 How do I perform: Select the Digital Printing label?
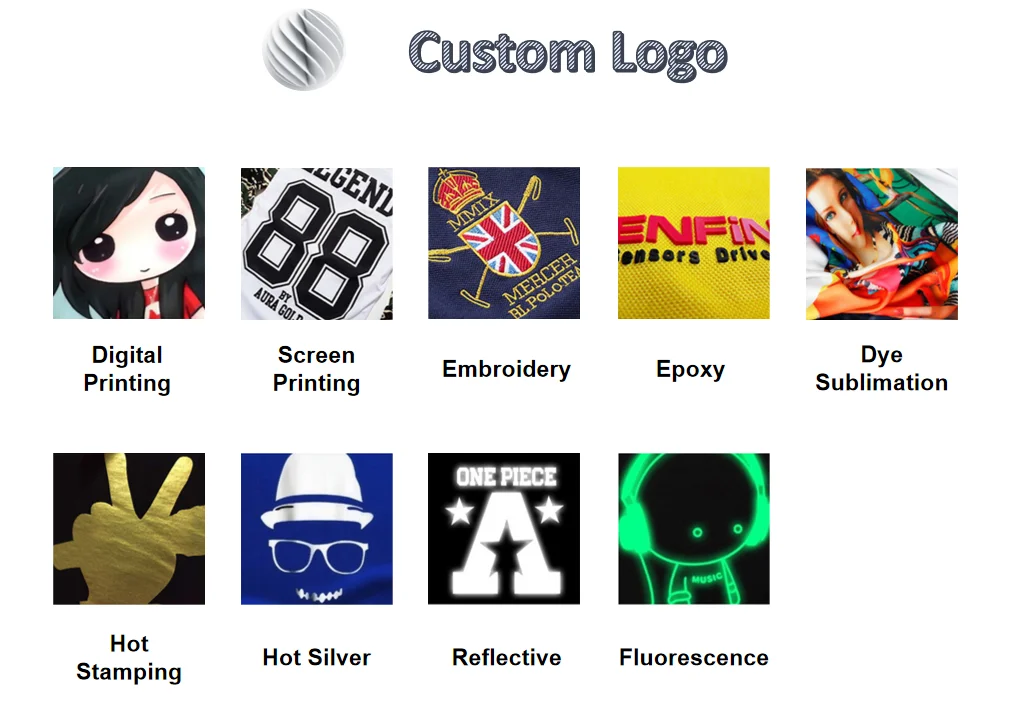(127, 369)
